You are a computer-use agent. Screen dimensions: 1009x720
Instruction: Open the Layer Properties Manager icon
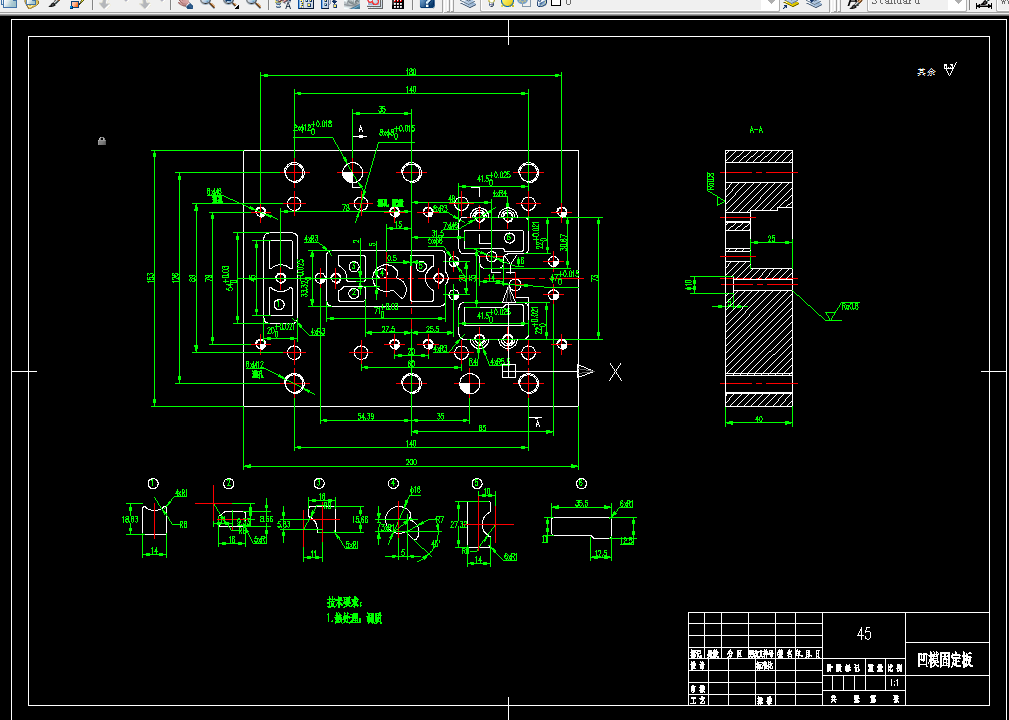click(x=468, y=3)
